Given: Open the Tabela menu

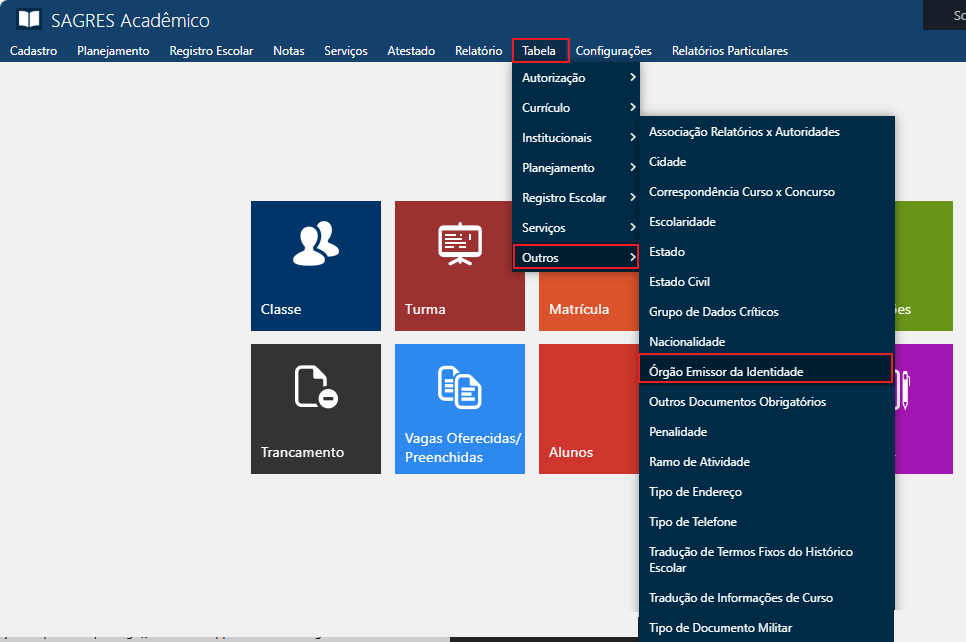Looking at the screenshot, I should [539, 51].
